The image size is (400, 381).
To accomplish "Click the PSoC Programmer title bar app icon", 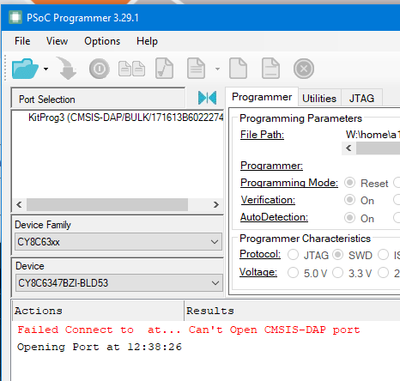I will pos(15,18).
